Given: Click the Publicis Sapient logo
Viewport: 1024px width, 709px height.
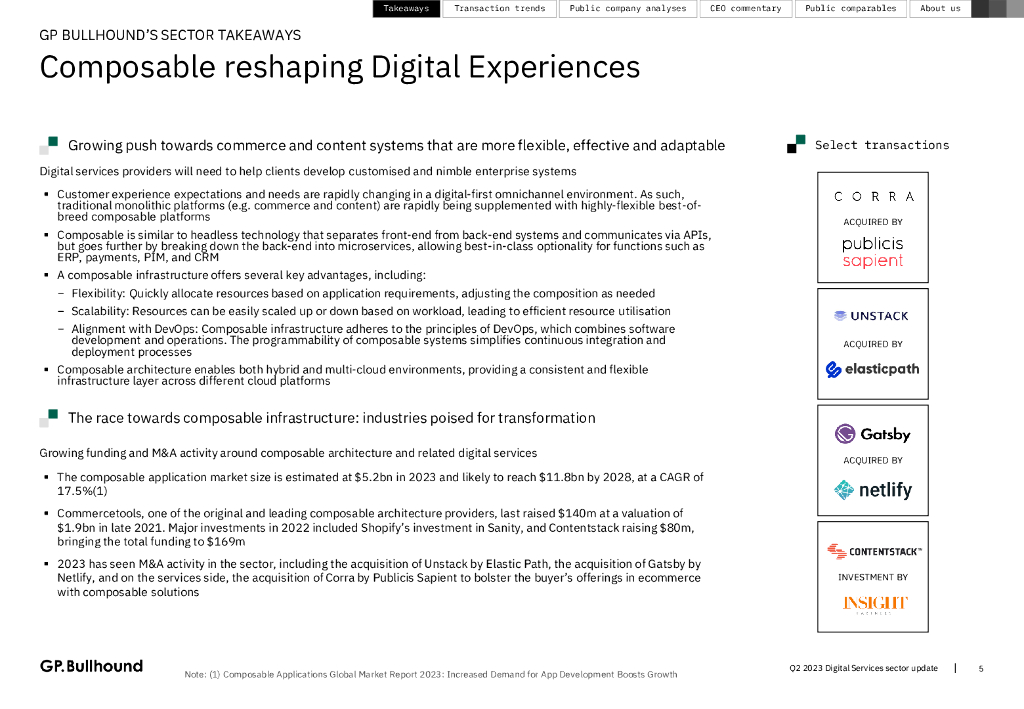Looking at the screenshot, I should pyautogui.click(x=872, y=252).
